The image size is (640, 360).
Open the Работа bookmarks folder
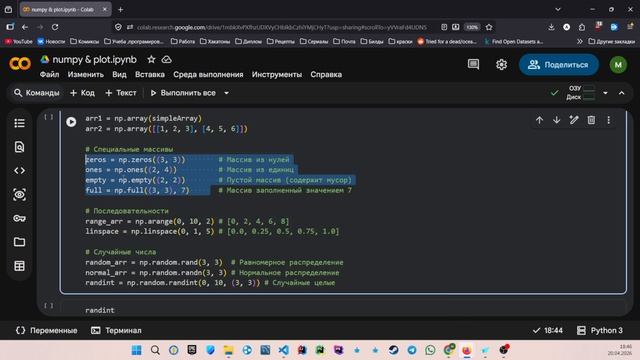[183, 41]
